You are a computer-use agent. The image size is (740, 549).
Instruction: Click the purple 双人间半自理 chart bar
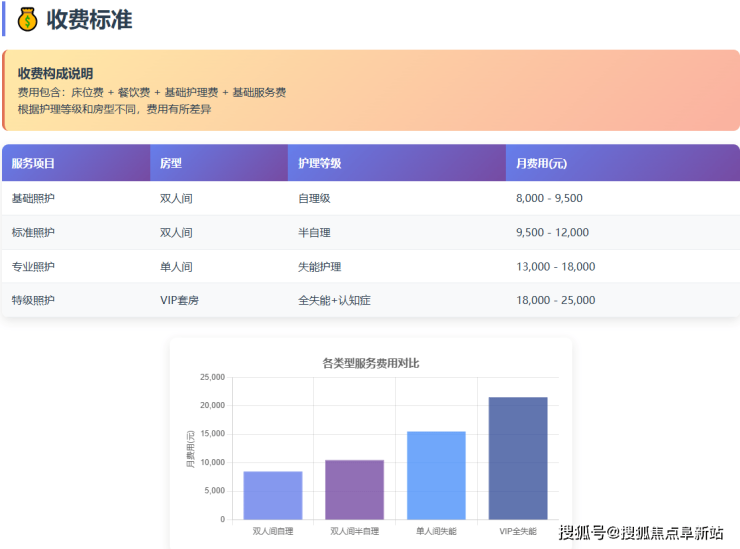(x=355, y=489)
